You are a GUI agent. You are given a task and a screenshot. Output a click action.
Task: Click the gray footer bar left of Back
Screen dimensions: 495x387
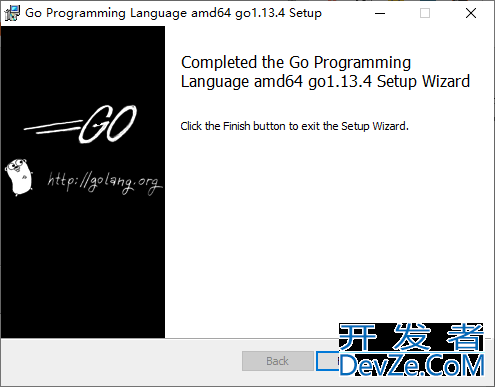coord(121,361)
